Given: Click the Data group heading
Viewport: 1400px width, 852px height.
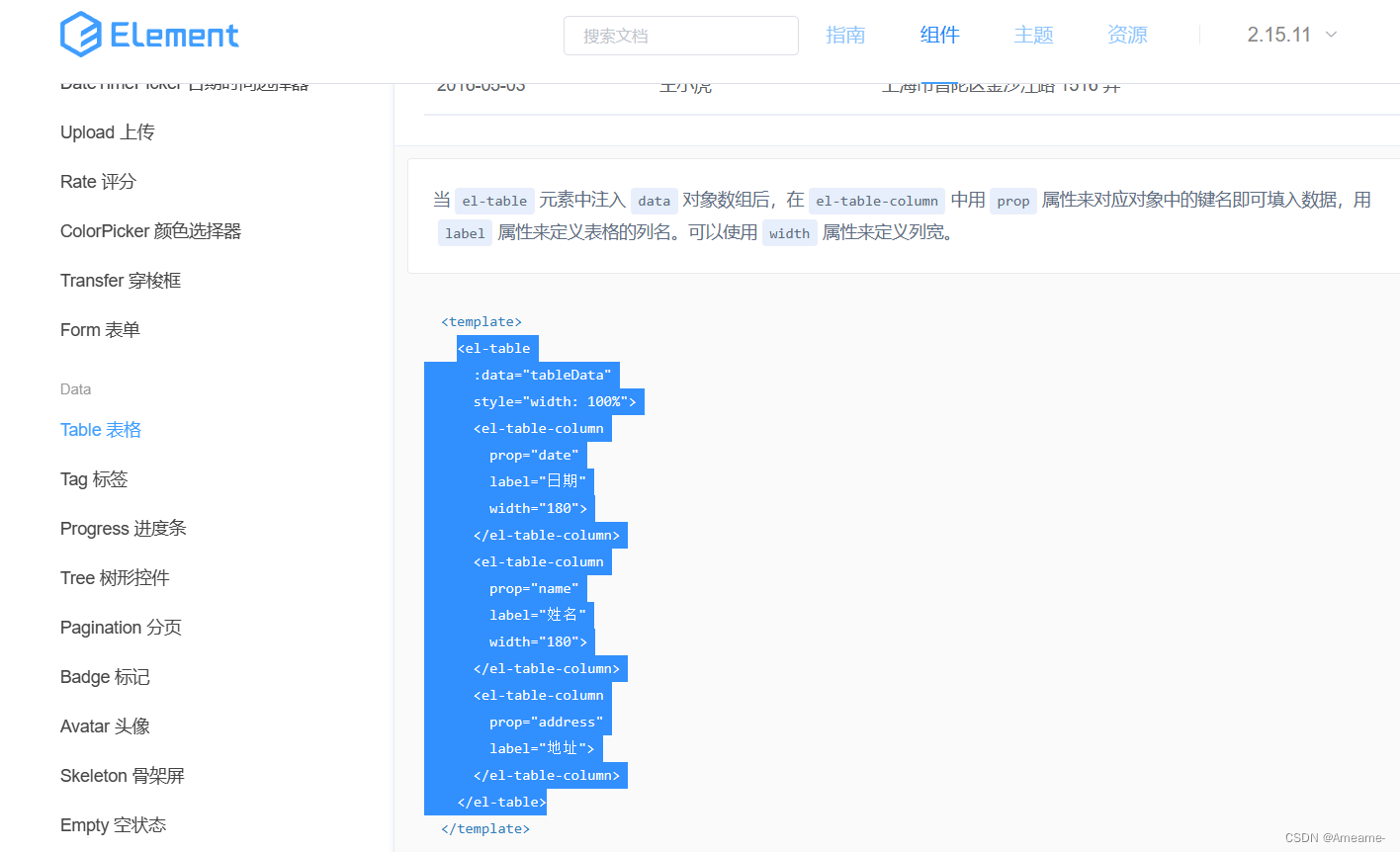Looking at the screenshot, I should pyautogui.click(x=75, y=389).
